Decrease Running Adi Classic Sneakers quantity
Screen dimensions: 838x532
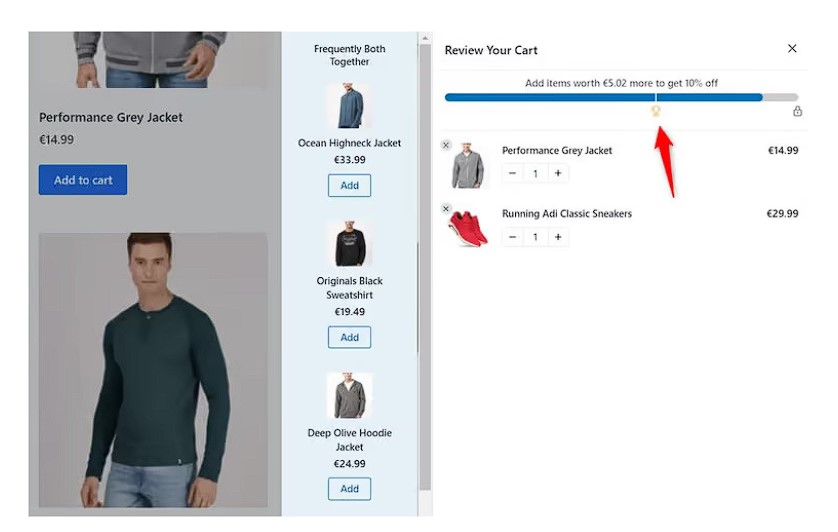513,237
